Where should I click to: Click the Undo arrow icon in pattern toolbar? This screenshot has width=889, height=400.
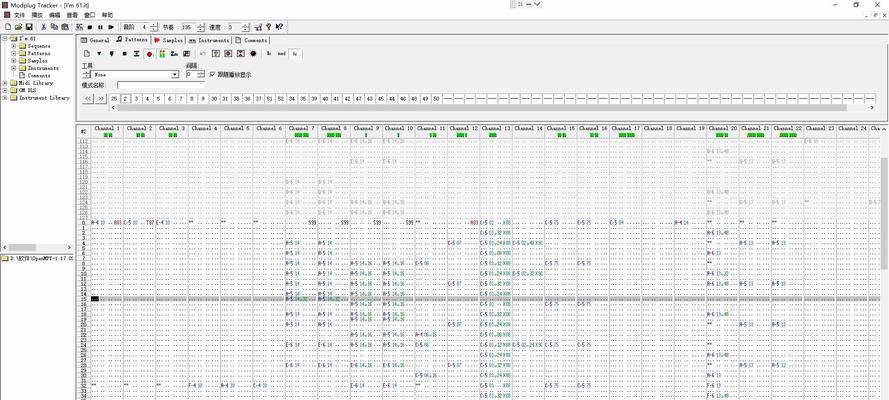point(203,54)
